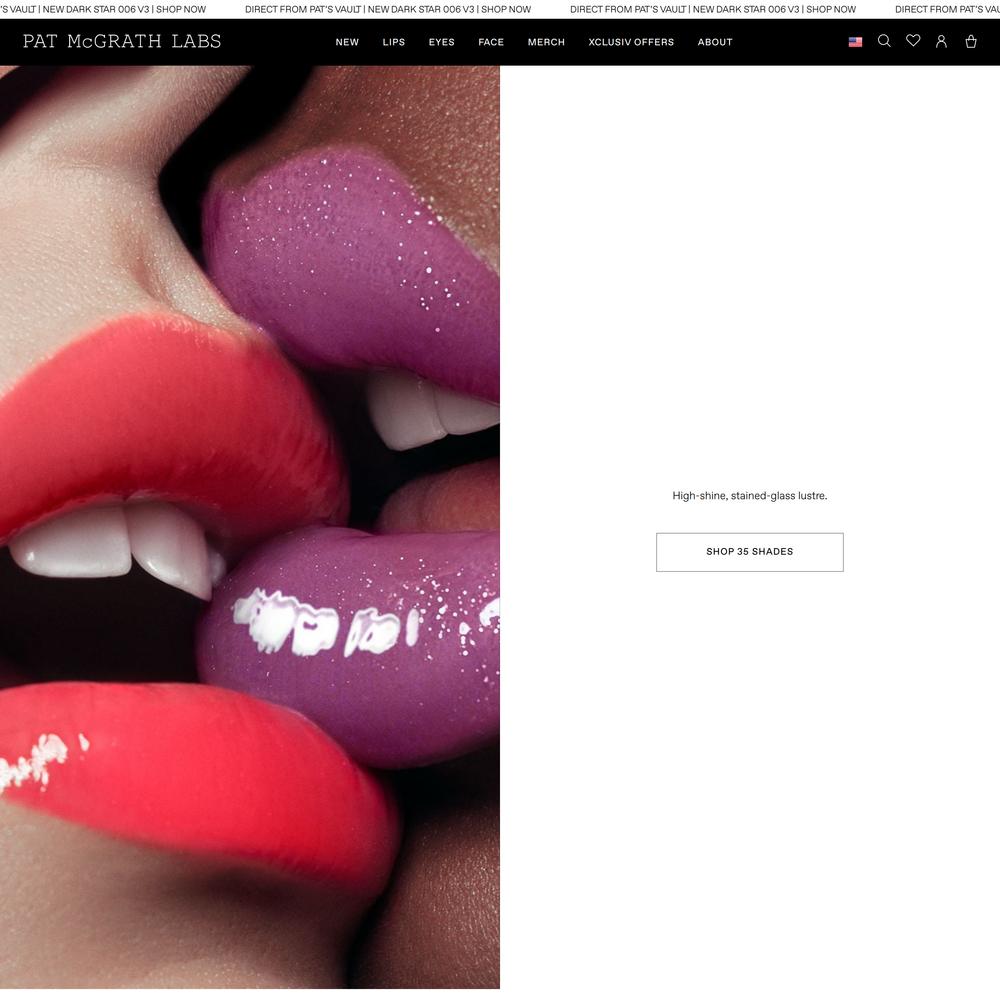
Task: Click the 'High-shine, stained-glass lustre' tagline
Action: coord(749,496)
